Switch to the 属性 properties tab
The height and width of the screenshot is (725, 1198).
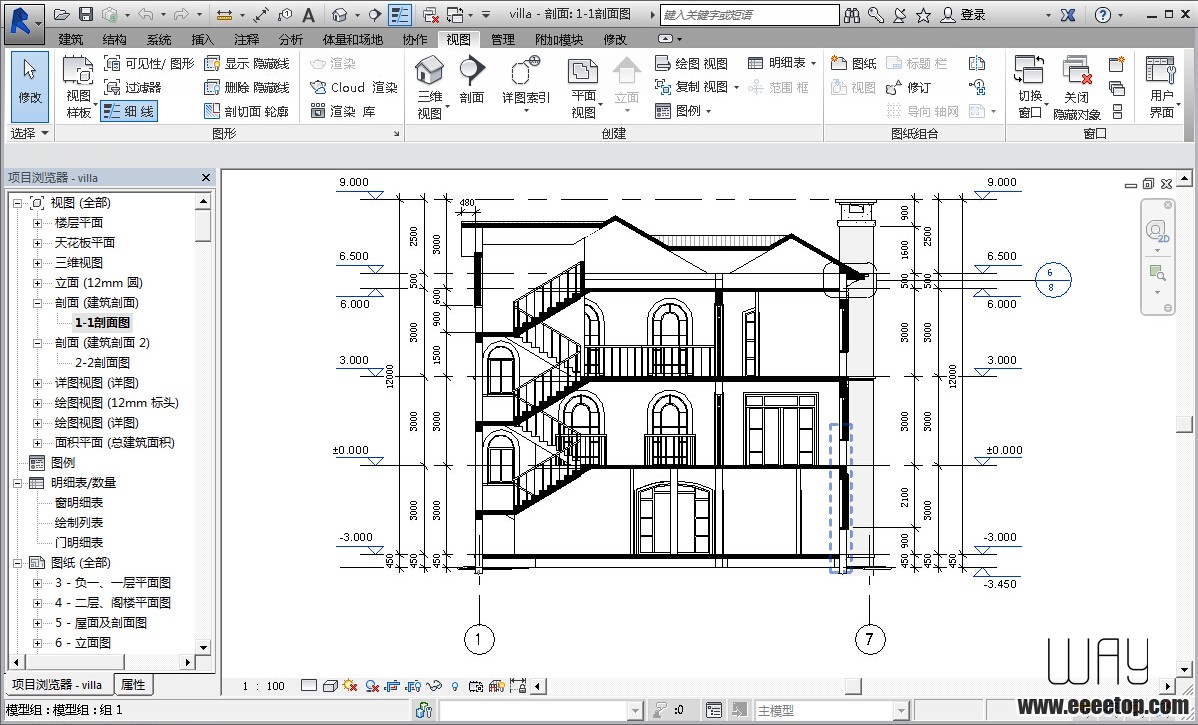133,685
